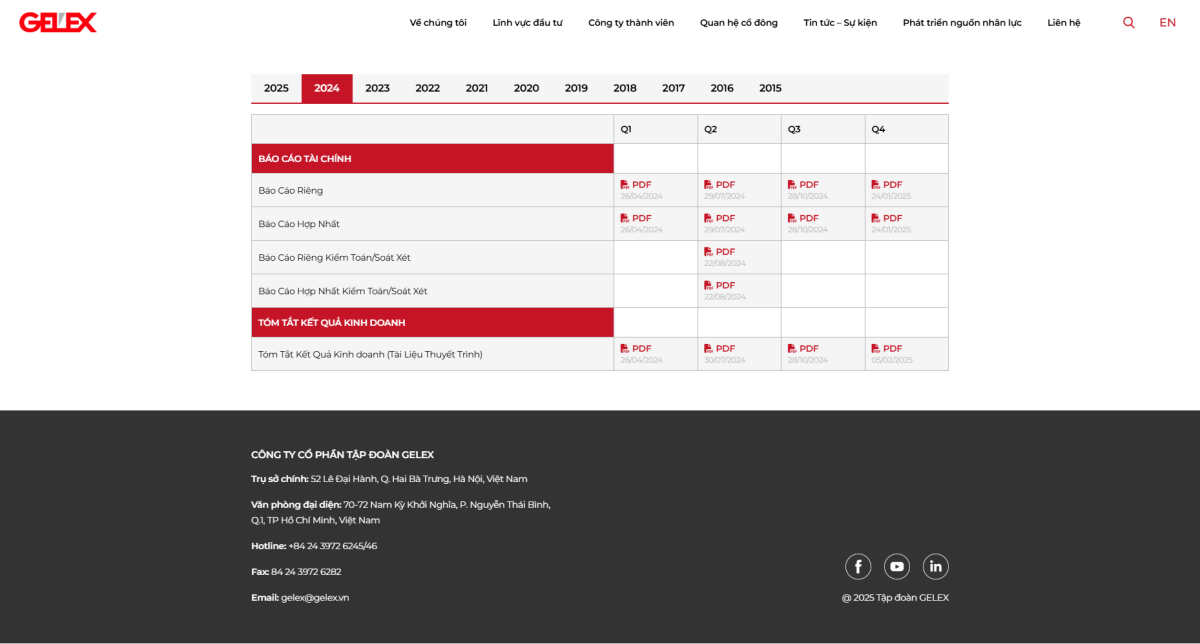The height and width of the screenshot is (644, 1200).
Task: Select the 2018 year tab
Action: pos(625,88)
